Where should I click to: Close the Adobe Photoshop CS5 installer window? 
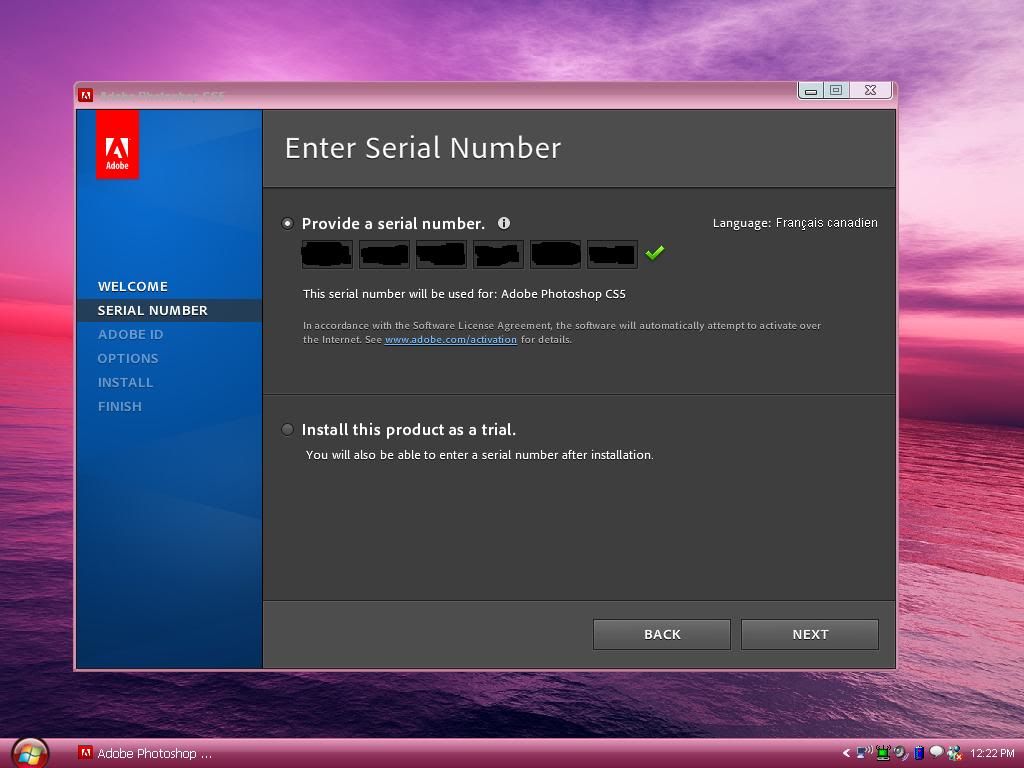point(871,90)
